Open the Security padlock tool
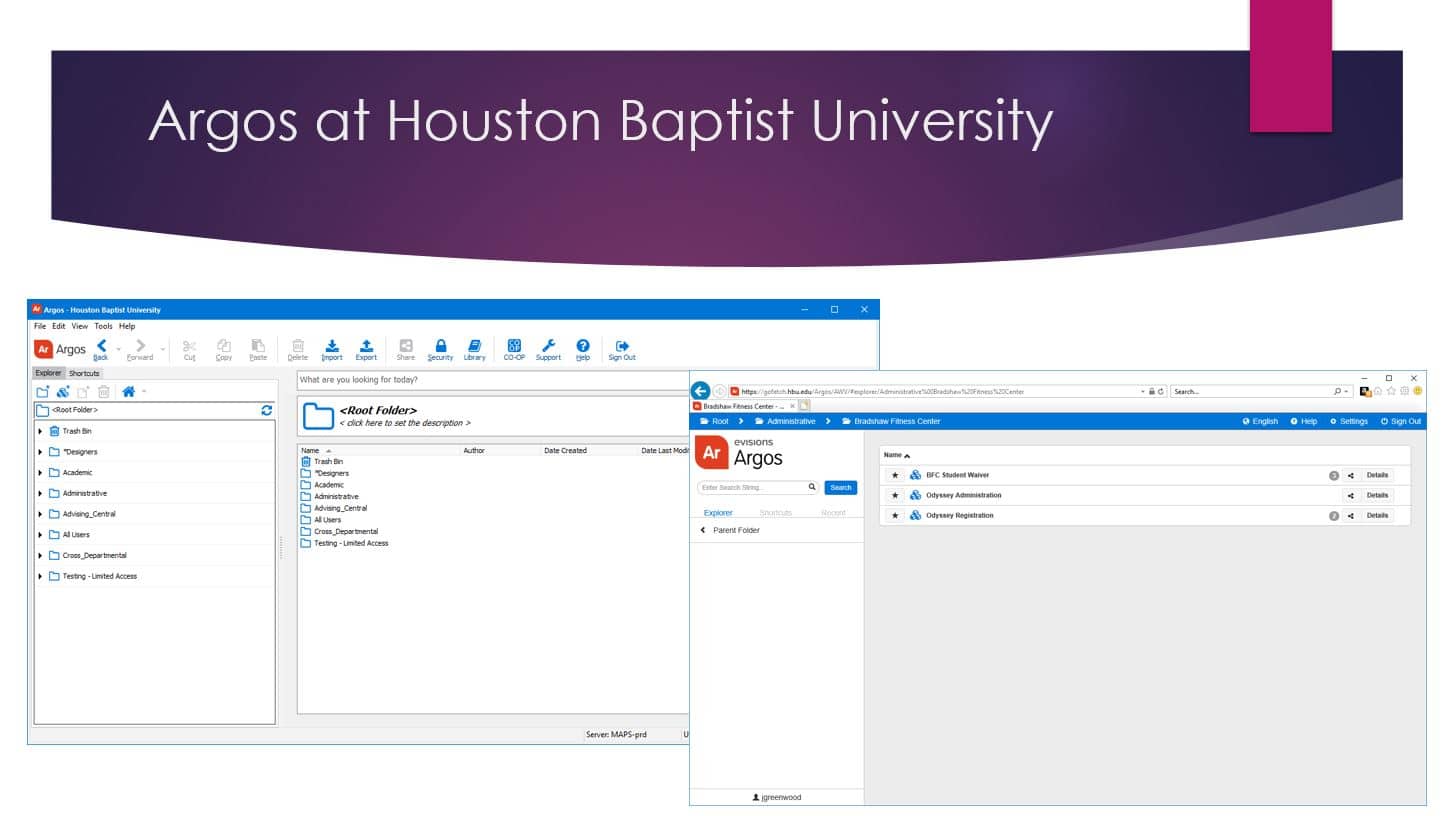Viewport: 1454px width, 816px height. point(440,345)
